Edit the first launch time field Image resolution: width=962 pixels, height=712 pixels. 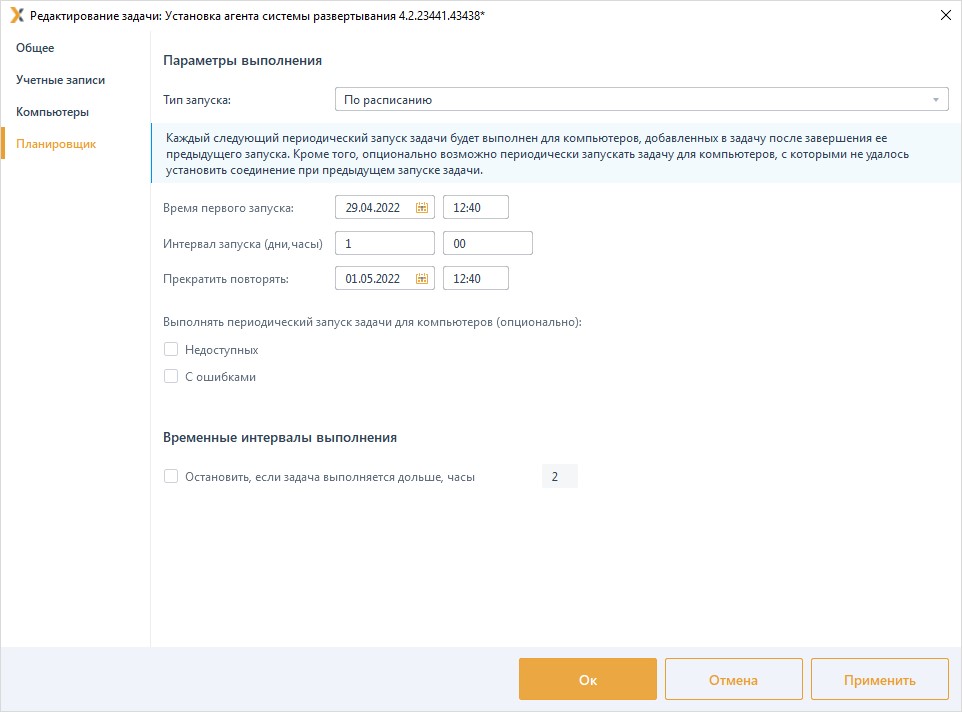475,207
